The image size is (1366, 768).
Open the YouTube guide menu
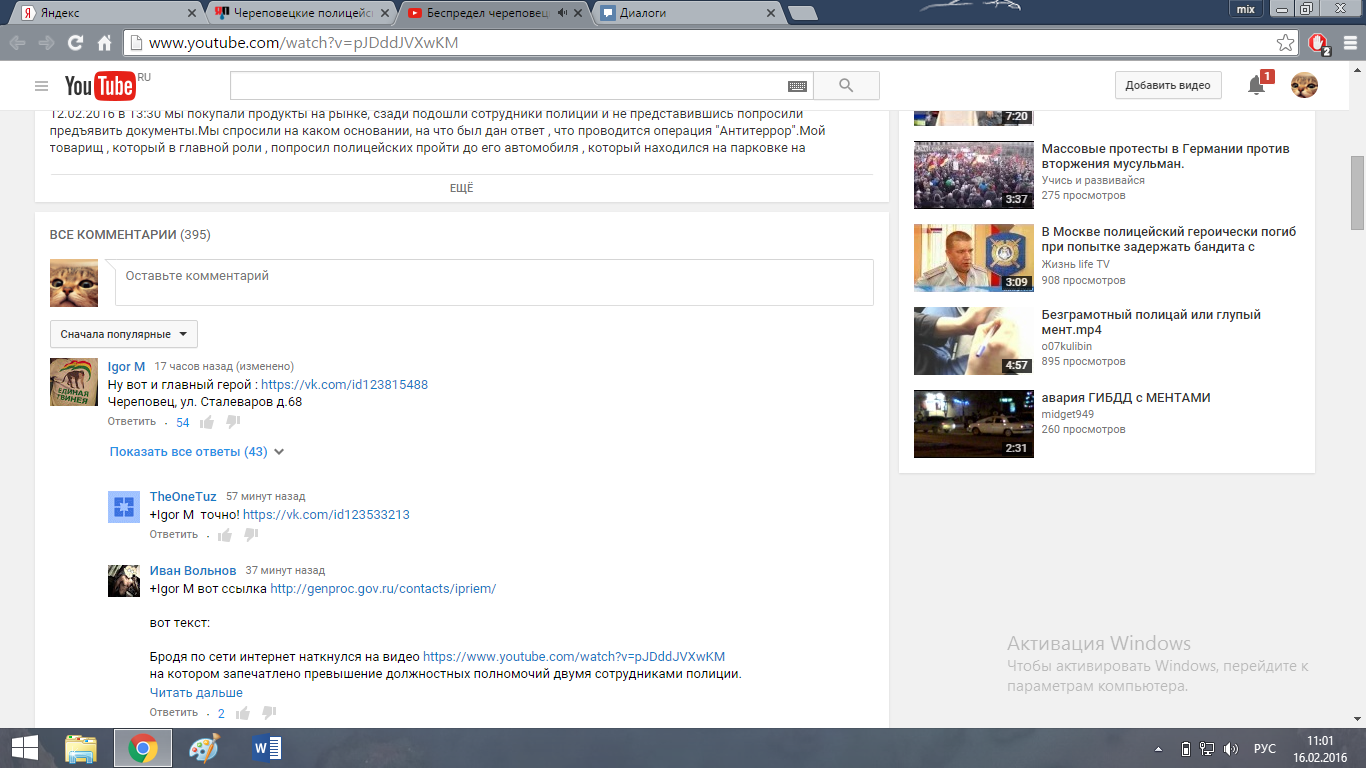[41, 86]
